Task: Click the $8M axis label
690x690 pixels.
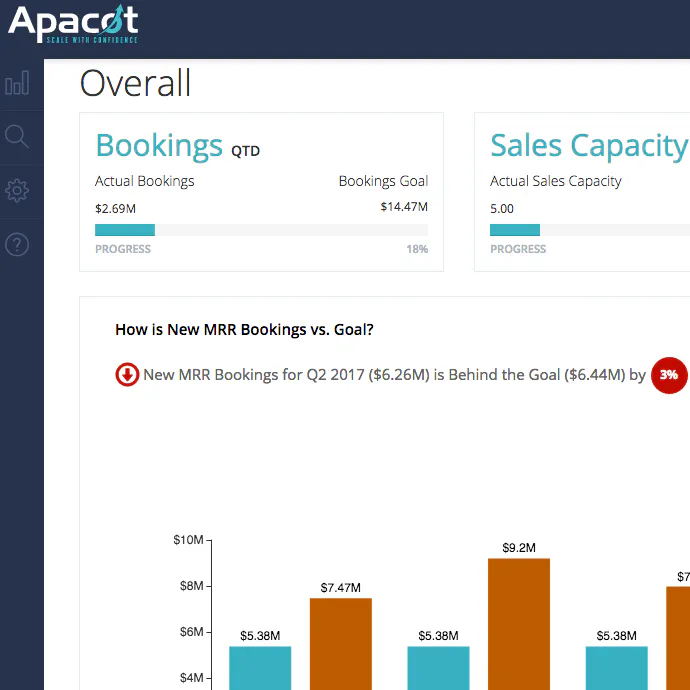Action: tap(191, 586)
